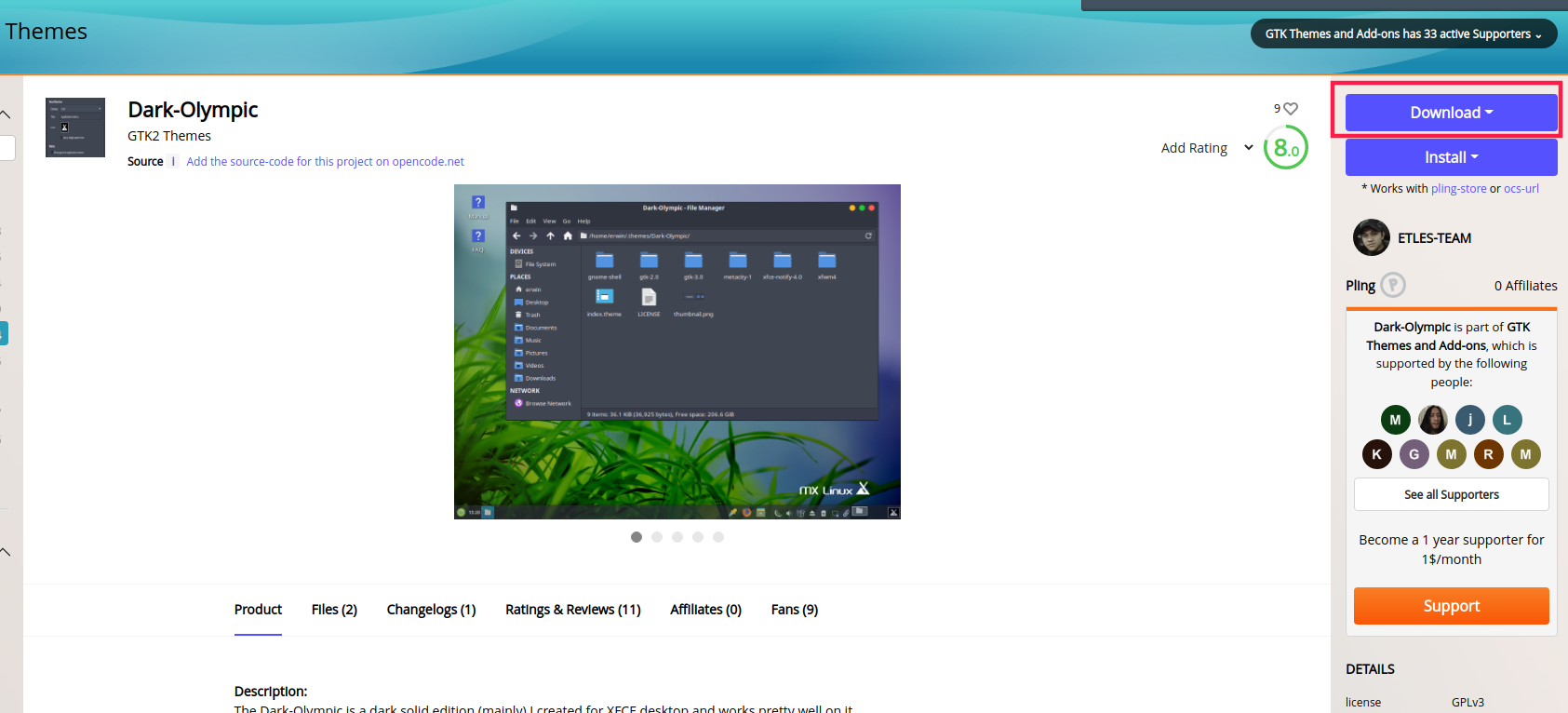Click the GTK2 Themes category text
Viewport: 1568px width, 713px height.
coord(169,136)
